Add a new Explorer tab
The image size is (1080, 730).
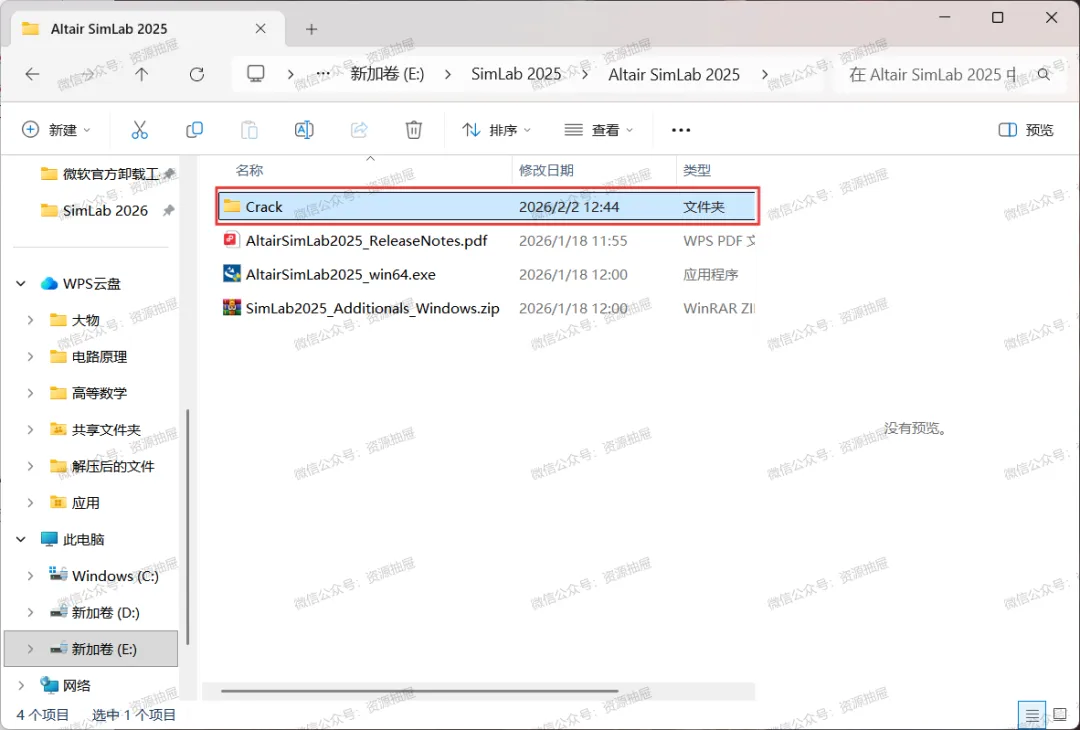point(311,29)
